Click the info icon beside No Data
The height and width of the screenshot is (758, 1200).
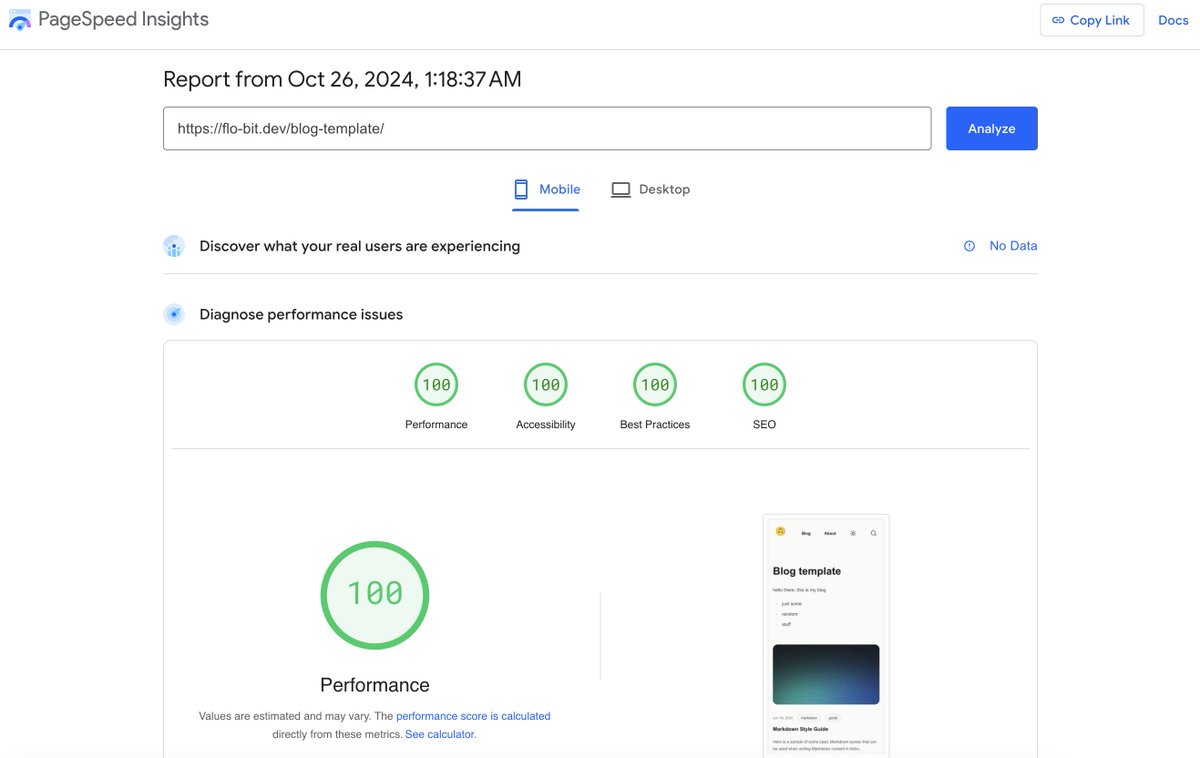[969, 246]
